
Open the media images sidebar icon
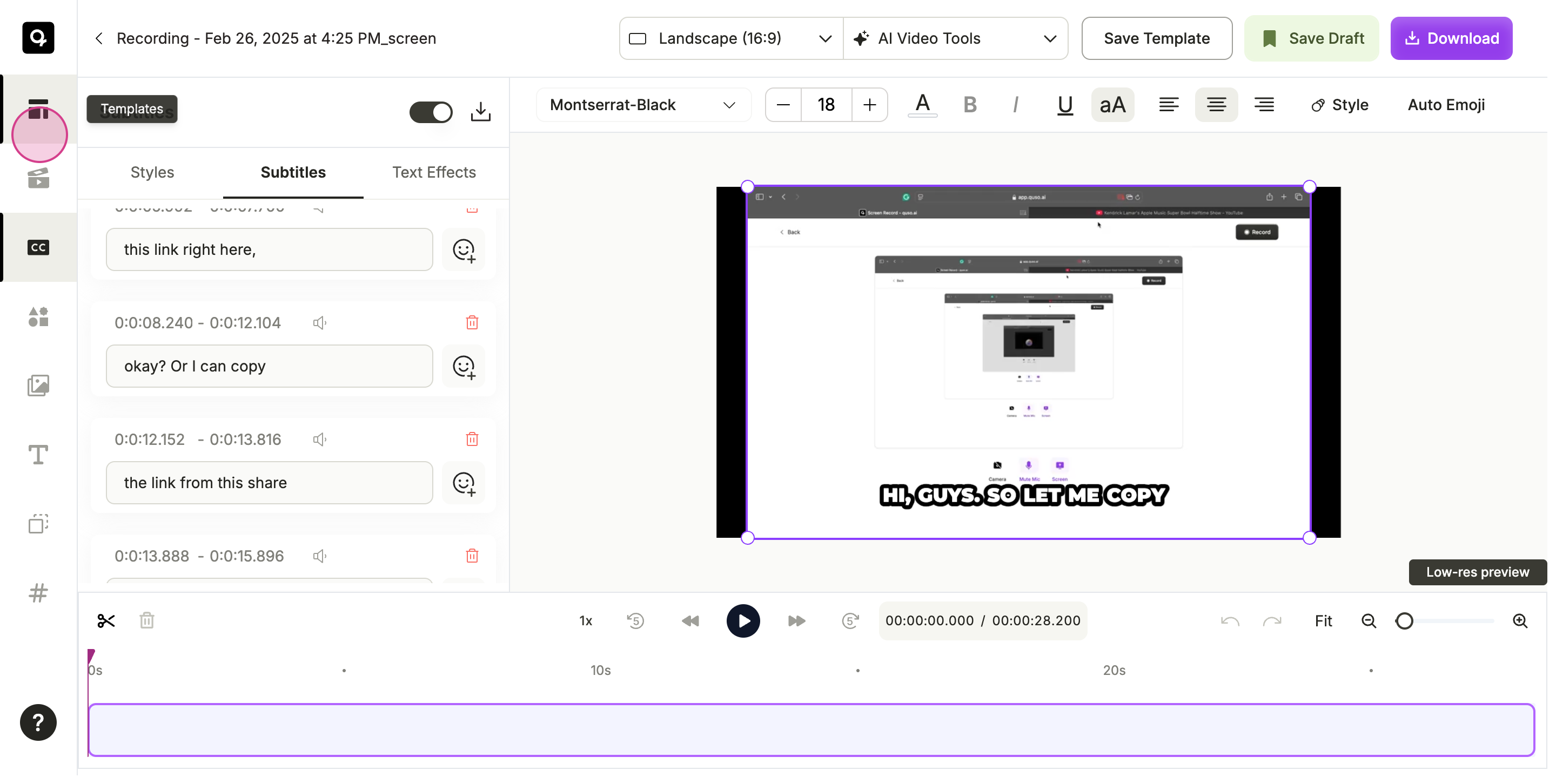click(x=38, y=386)
